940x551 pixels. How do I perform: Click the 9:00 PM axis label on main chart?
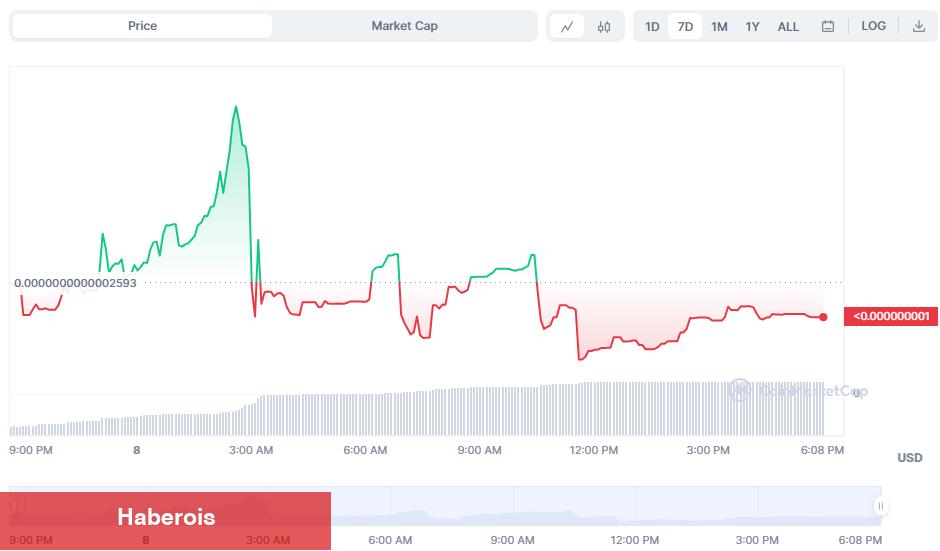[31, 450]
